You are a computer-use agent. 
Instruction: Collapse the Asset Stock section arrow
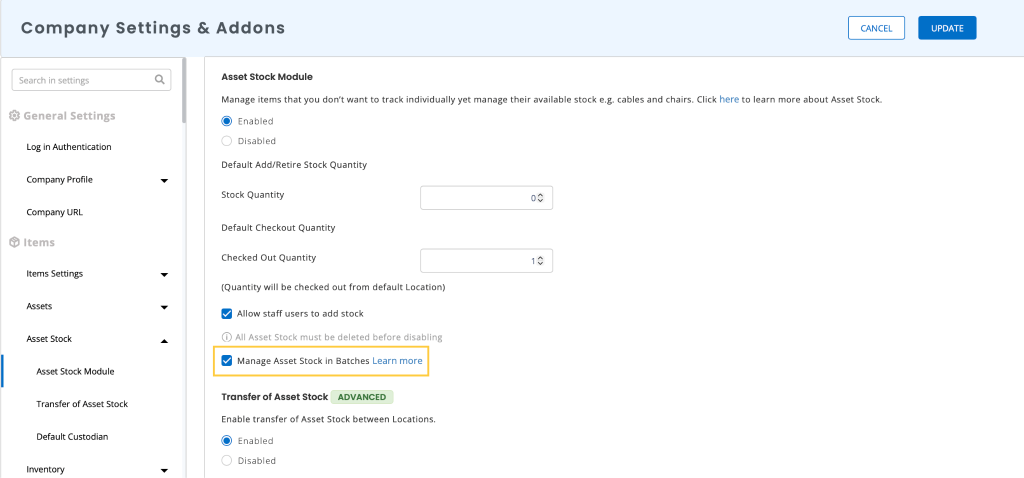point(165,340)
